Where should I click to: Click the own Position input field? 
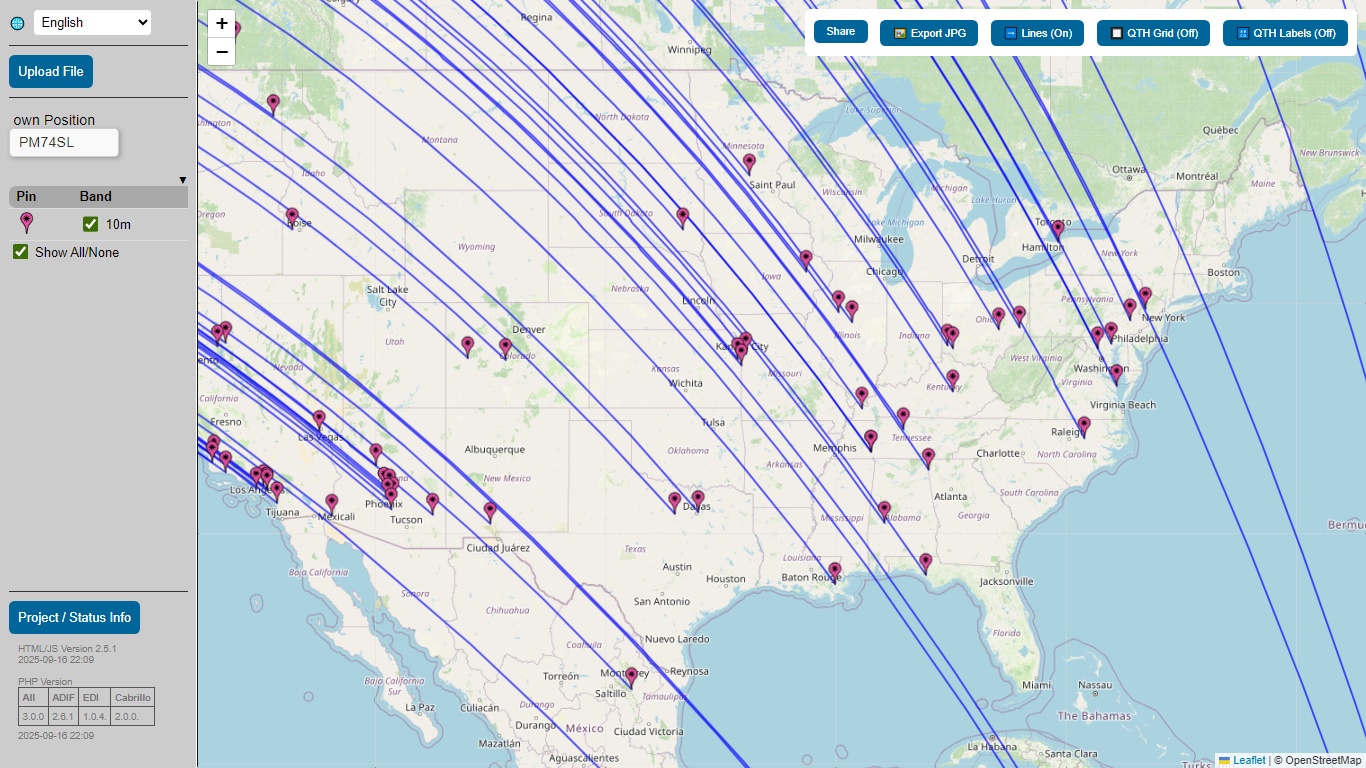point(64,143)
